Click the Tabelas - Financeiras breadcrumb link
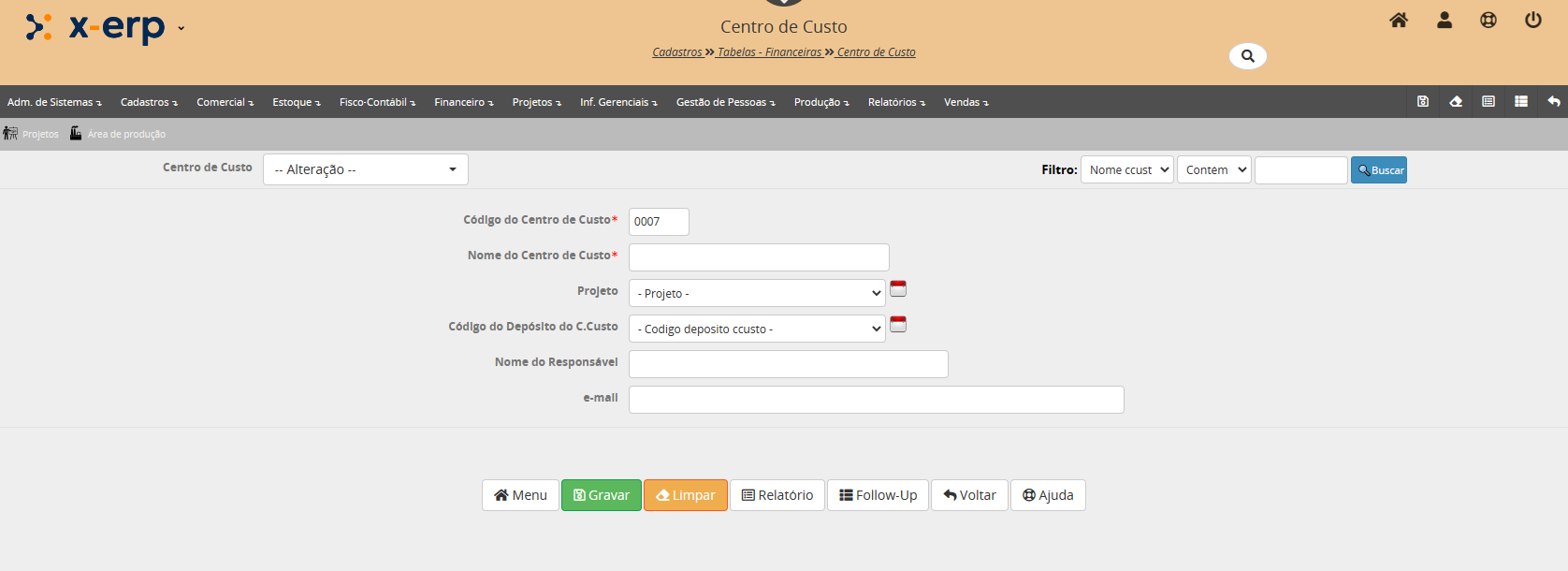The image size is (1568, 571). click(x=769, y=52)
